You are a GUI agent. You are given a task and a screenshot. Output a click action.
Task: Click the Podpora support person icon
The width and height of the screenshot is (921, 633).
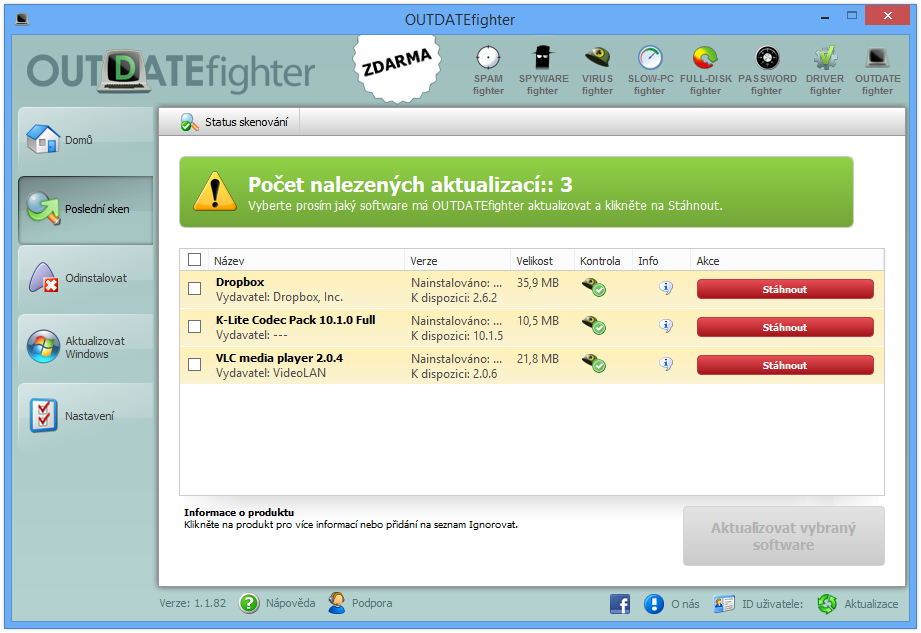337,603
